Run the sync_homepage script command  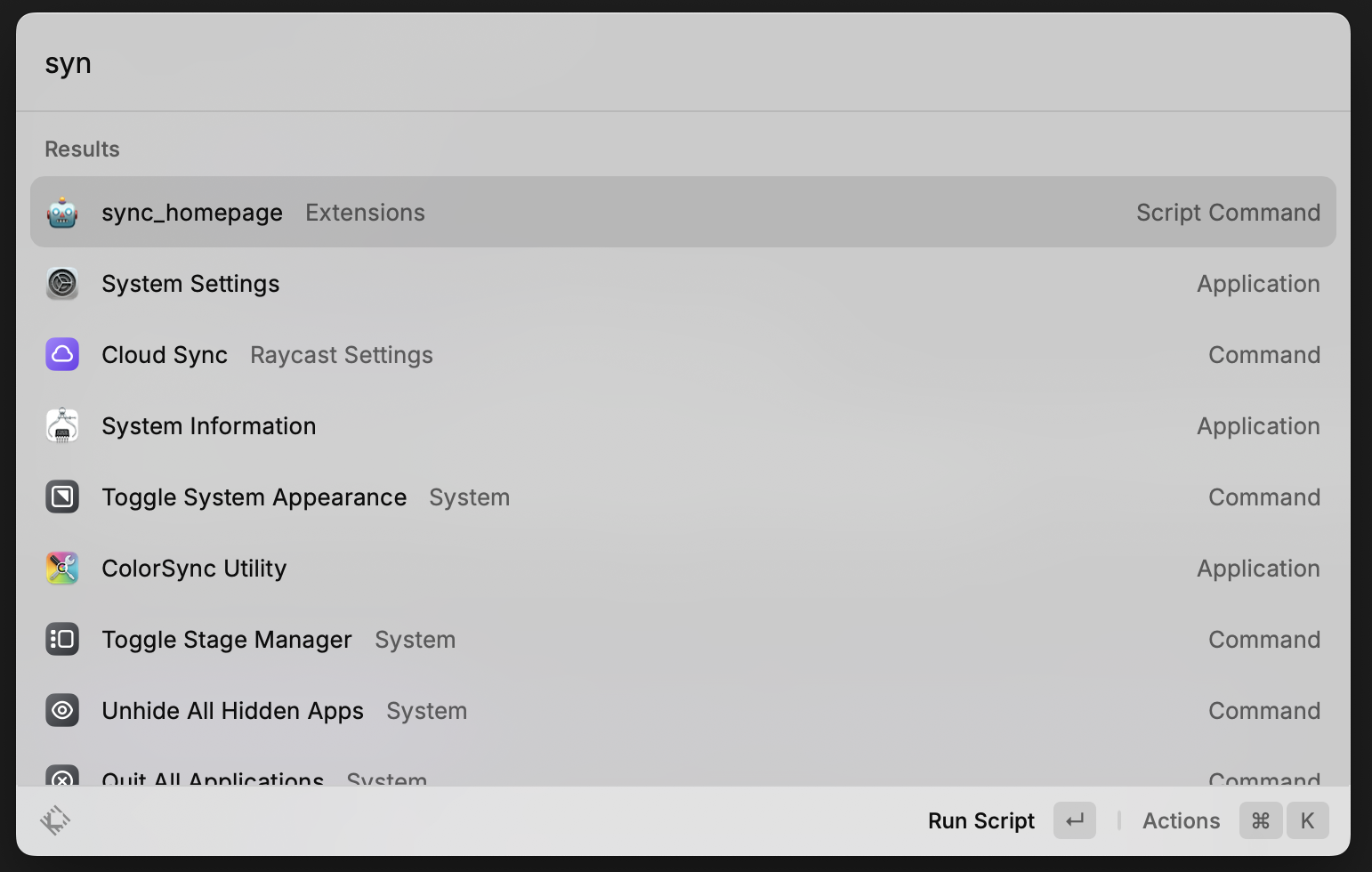pyautogui.click(x=683, y=213)
